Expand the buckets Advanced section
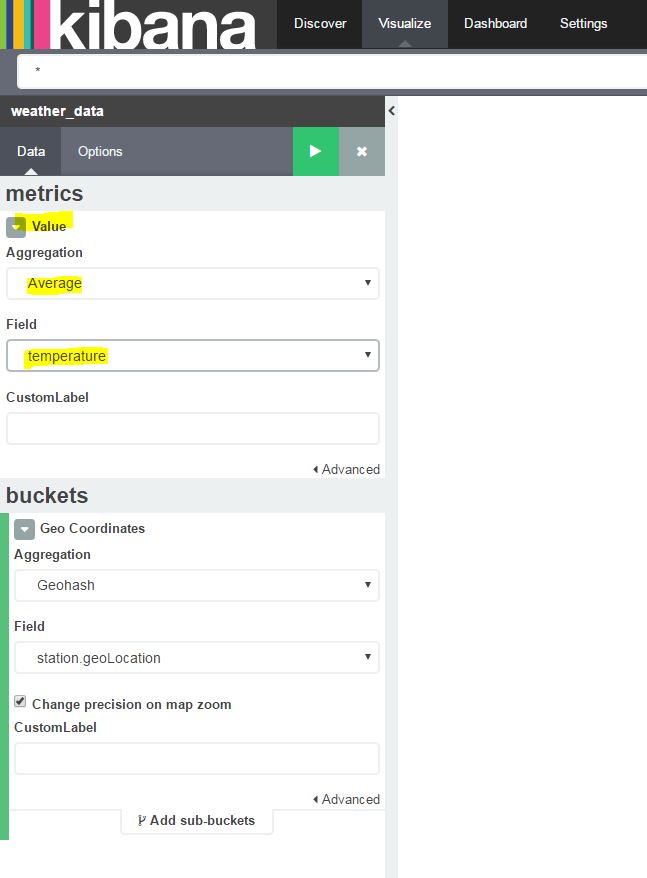Image resolution: width=647 pixels, height=878 pixels. [x=346, y=799]
